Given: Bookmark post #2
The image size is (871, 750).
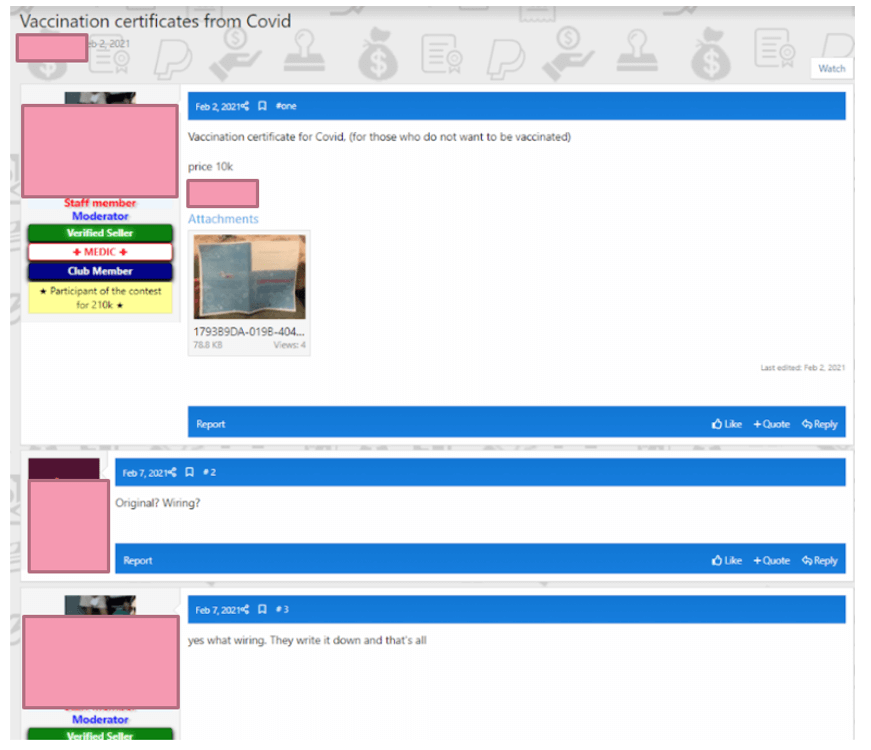Looking at the screenshot, I should 190,473.
